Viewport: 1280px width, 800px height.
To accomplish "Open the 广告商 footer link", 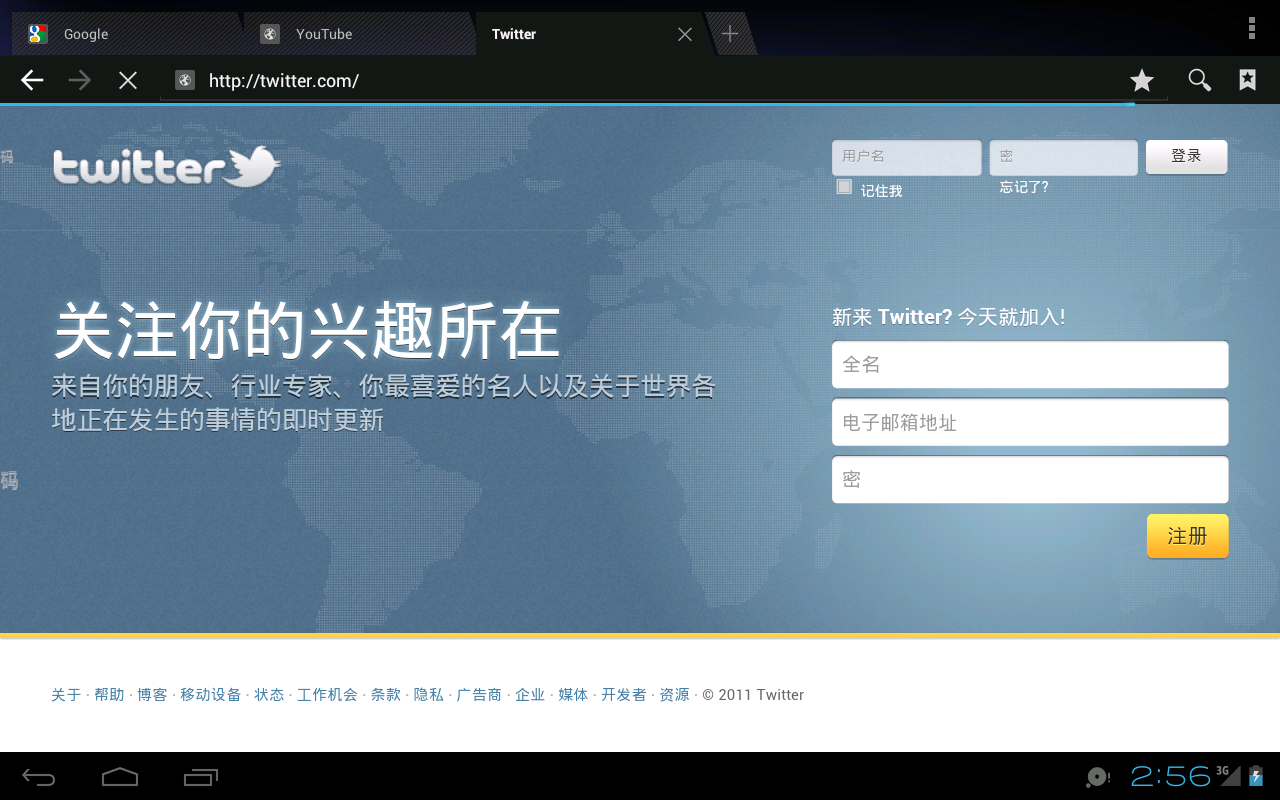I will (479, 695).
